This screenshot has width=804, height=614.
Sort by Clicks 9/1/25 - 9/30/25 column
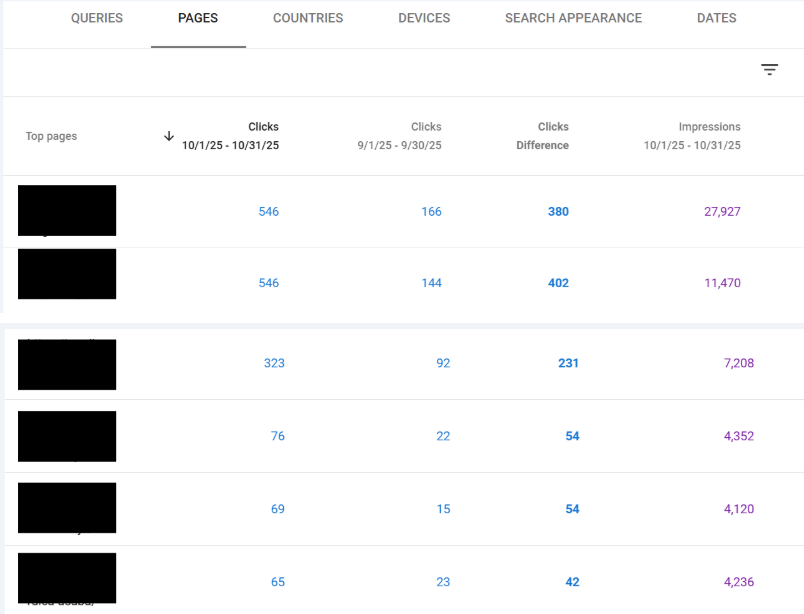pyautogui.click(x=399, y=136)
